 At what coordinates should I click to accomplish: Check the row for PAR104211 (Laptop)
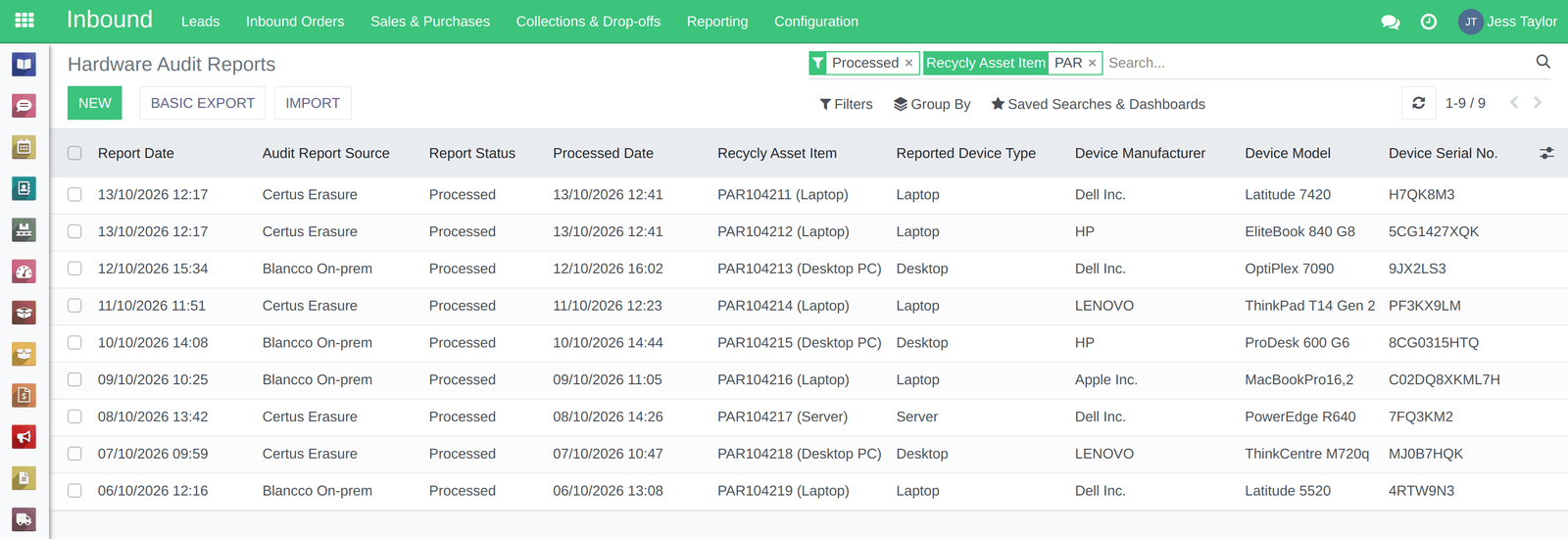pyautogui.click(x=74, y=194)
